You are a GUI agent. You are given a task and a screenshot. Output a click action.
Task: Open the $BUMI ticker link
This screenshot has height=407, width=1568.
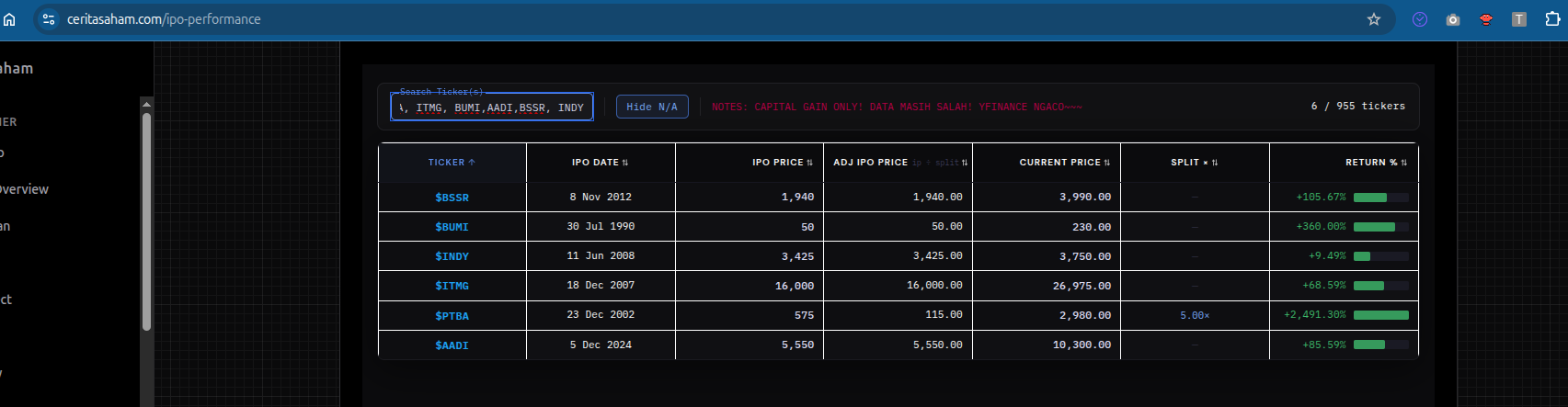(452, 227)
